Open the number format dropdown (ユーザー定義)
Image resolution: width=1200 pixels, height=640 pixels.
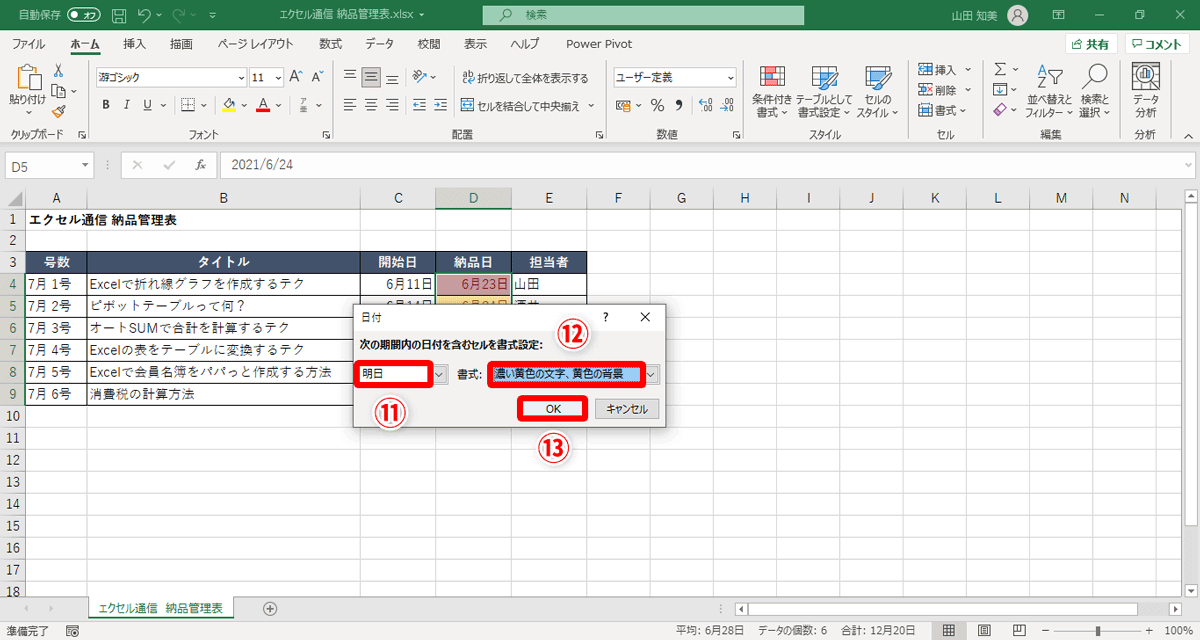pos(731,77)
